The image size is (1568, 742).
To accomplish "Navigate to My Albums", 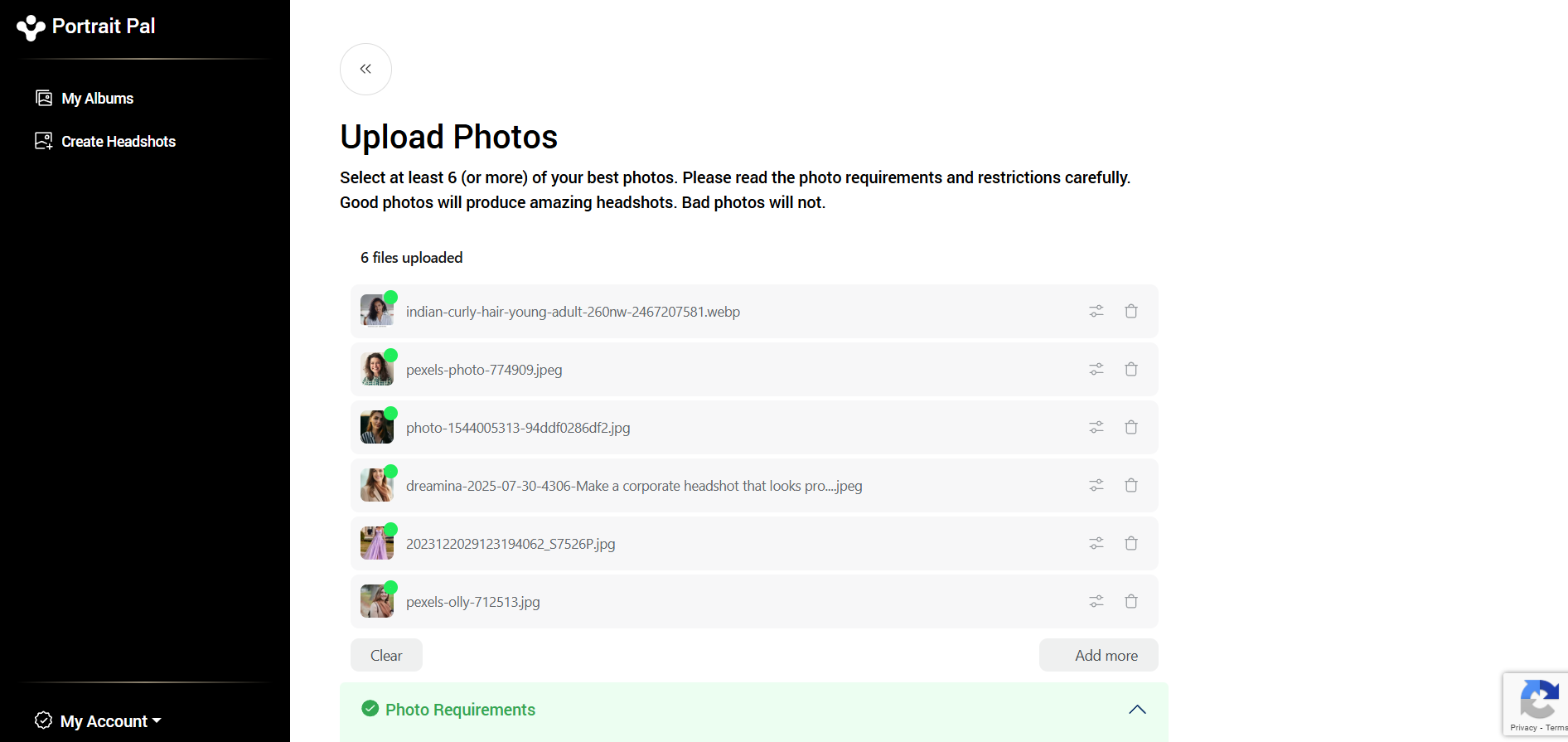I will [97, 98].
